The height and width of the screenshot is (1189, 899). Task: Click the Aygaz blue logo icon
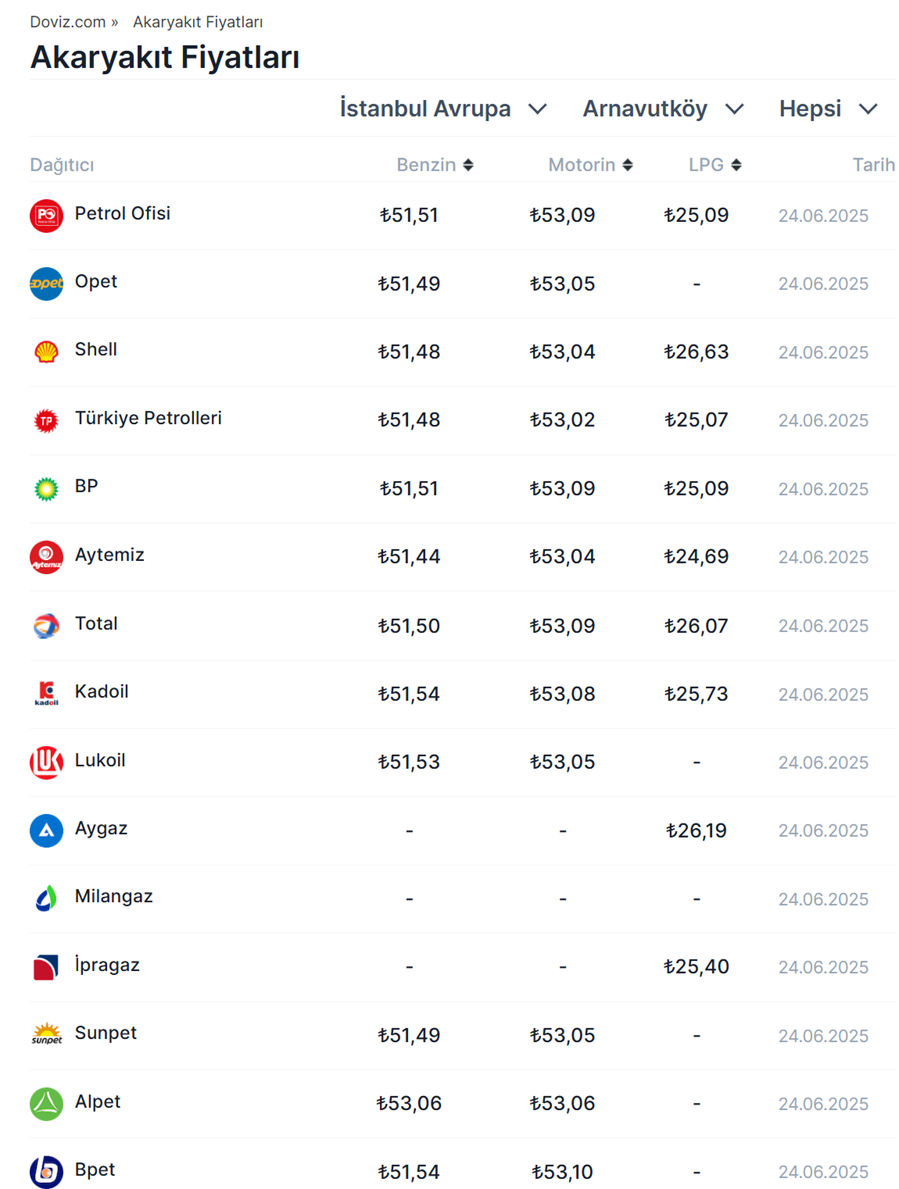(x=46, y=830)
